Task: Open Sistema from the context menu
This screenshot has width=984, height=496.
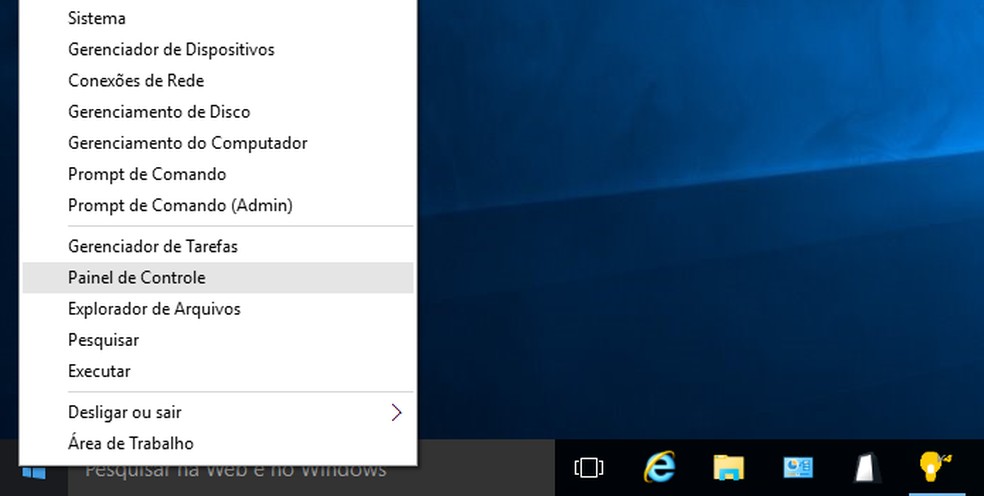Action: pyautogui.click(x=217, y=18)
